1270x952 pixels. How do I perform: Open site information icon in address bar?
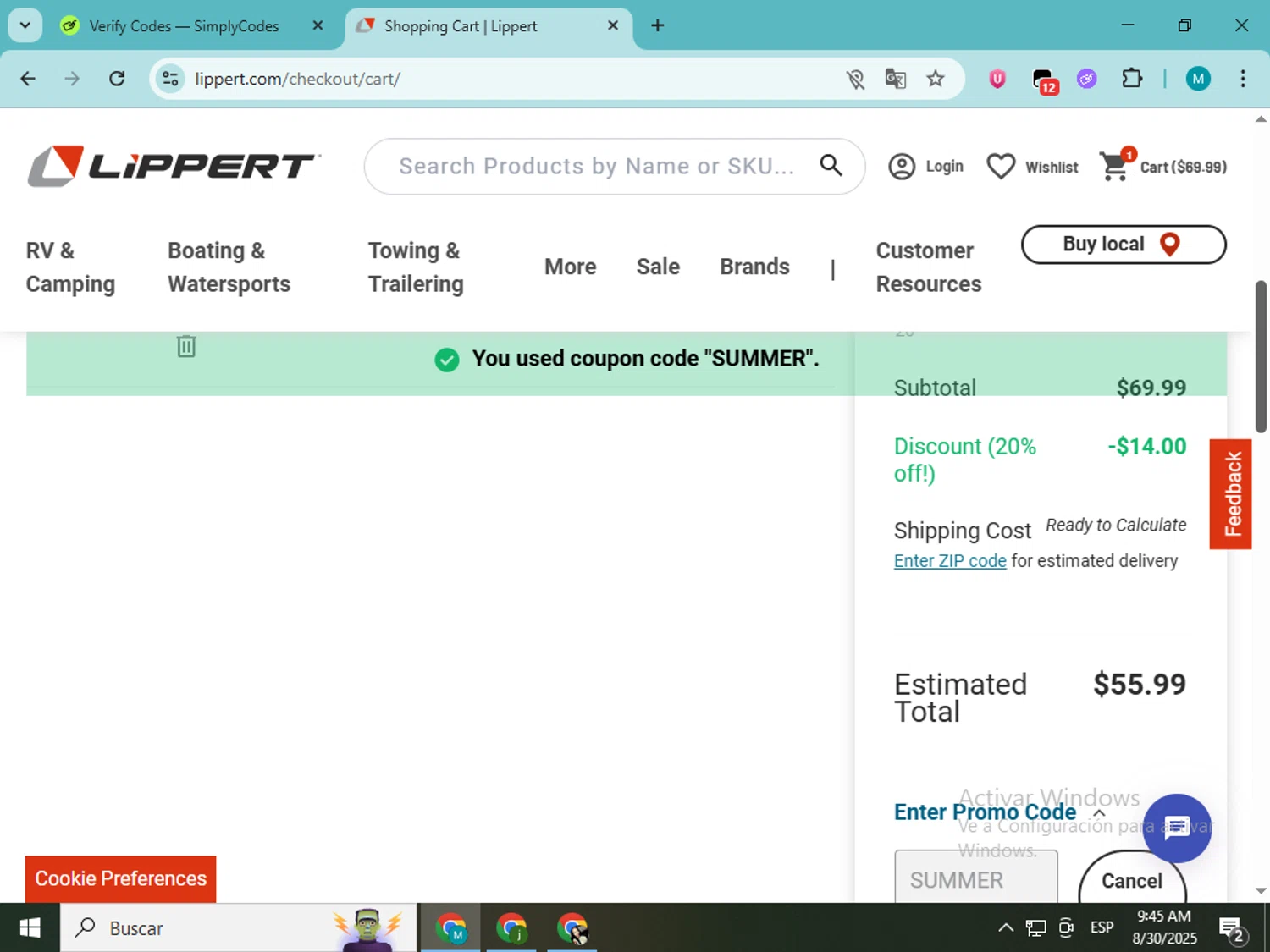(x=170, y=79)
